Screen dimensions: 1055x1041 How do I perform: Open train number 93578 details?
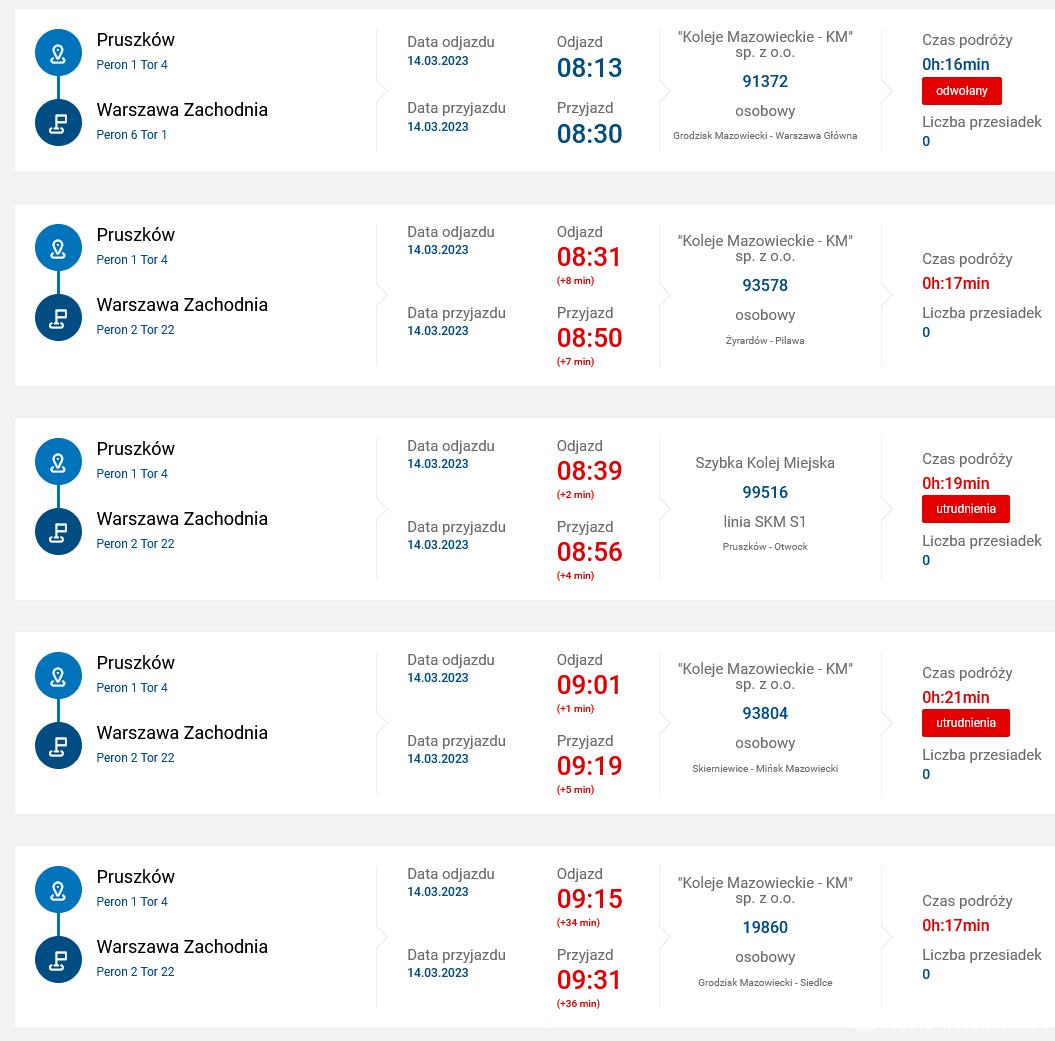tap(765, 285)
